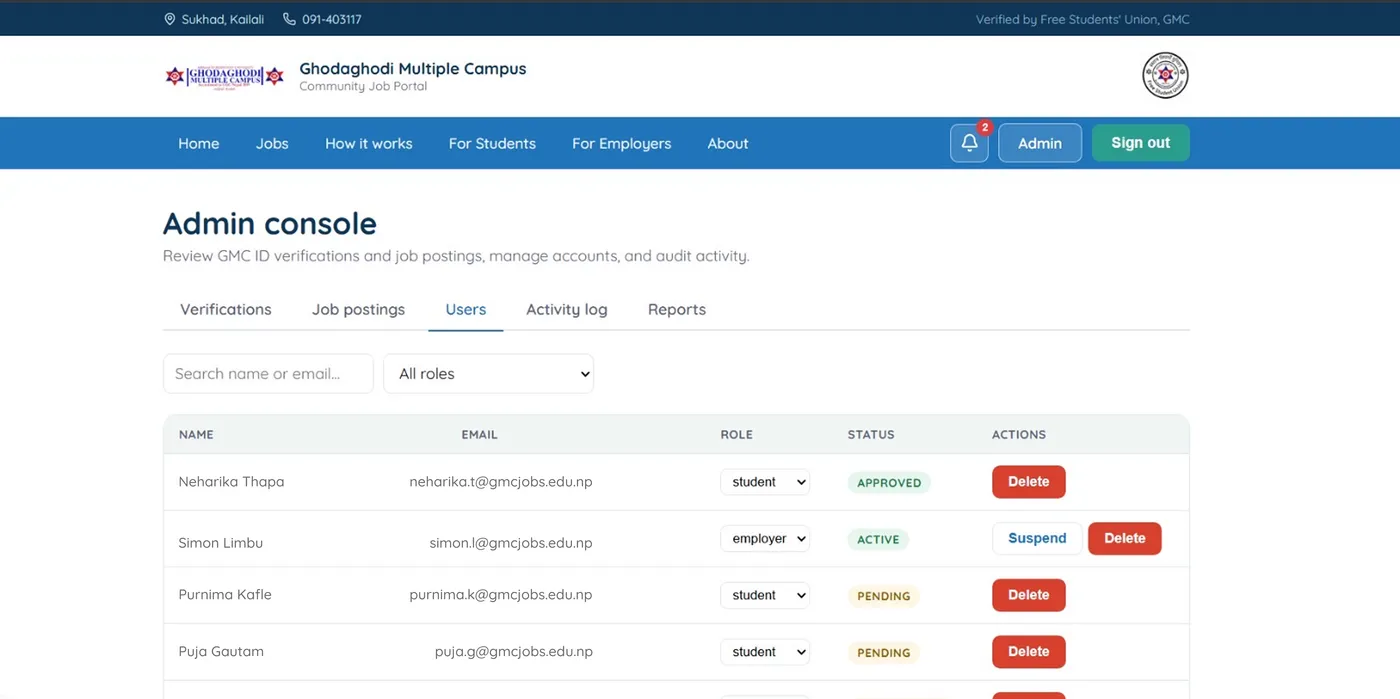Click the Sukhad, Kailali location text

223,19
